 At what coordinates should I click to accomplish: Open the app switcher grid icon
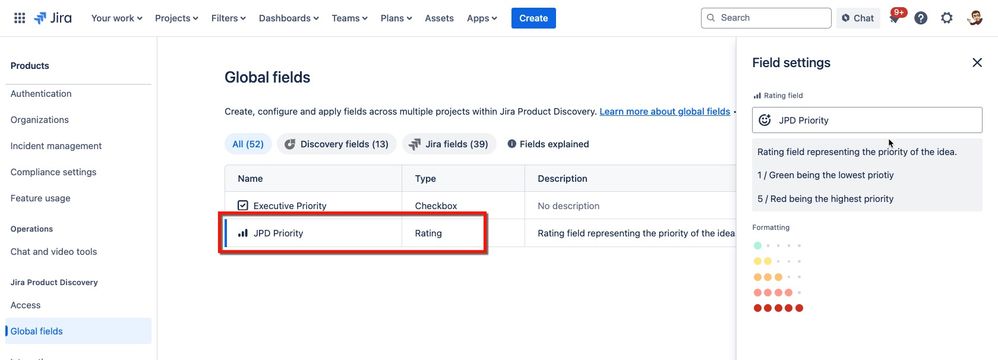point(20,18)
